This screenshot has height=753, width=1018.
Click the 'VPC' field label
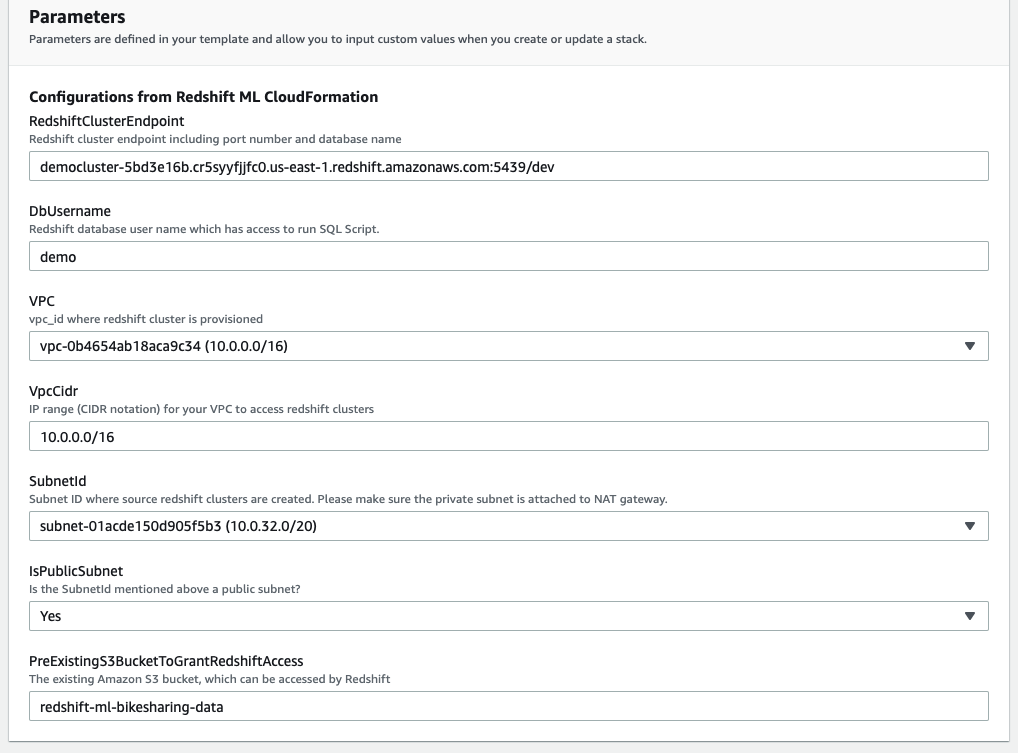point(42,301)
